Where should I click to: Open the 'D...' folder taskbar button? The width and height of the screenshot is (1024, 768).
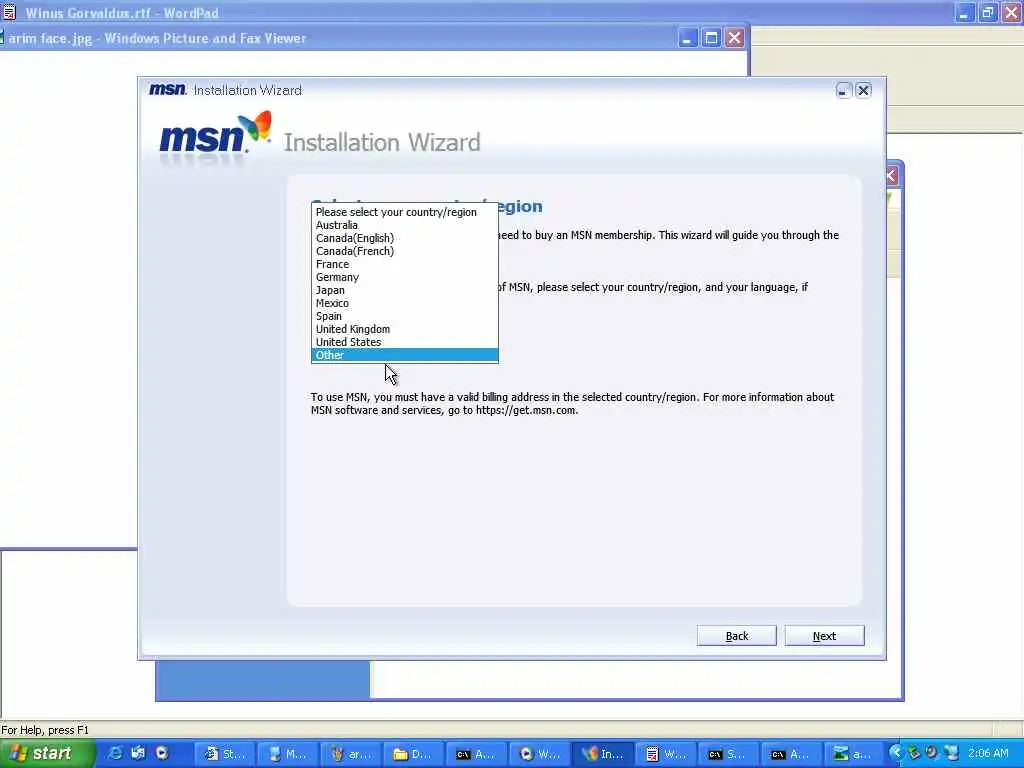[x=413, y=754]
